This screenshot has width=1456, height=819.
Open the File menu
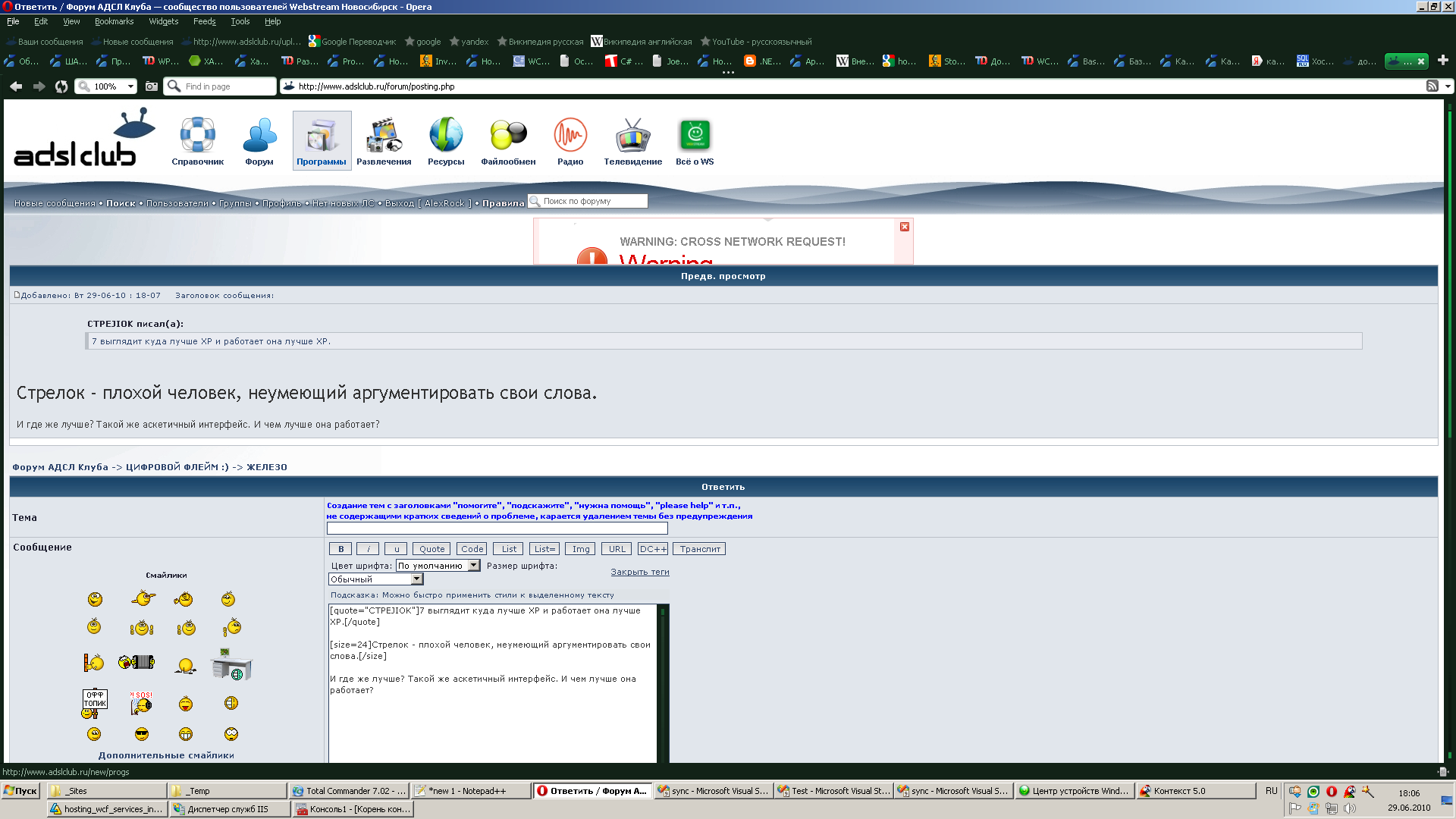[13, 21]
